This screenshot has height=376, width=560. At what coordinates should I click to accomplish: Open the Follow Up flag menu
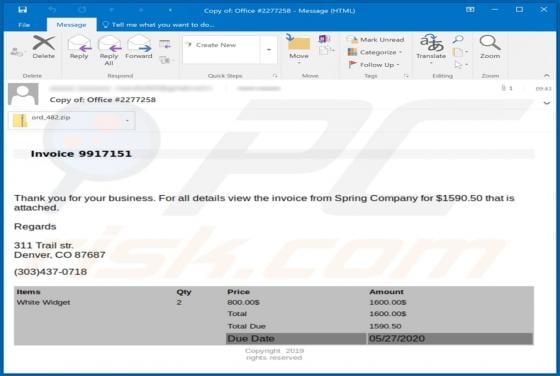pyautogui.click(x=374, y=65)
